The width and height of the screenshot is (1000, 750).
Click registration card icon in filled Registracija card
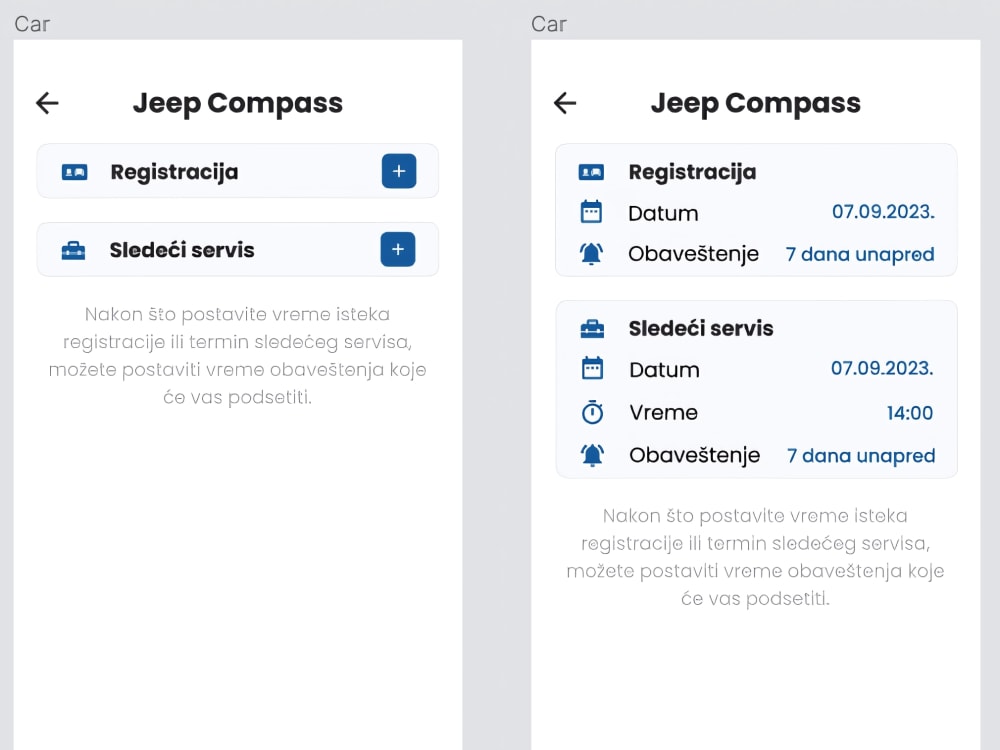coord(591,172)
